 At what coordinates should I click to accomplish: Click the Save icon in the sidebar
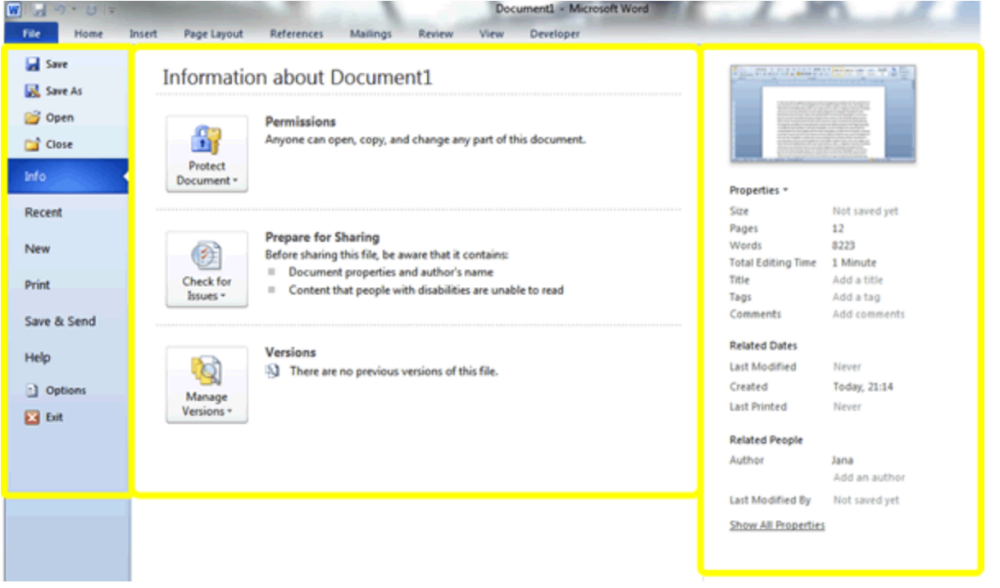click(x=31, y=64)
